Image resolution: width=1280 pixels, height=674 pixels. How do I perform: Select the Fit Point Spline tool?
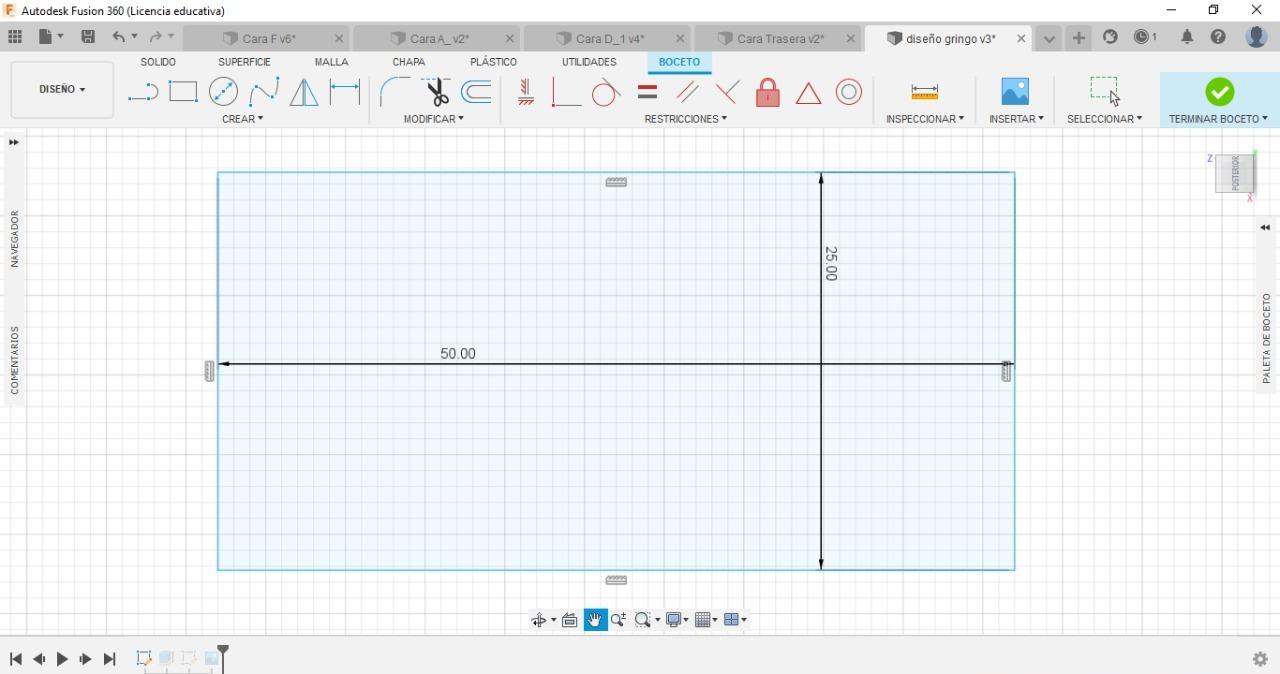coord(264,93)
